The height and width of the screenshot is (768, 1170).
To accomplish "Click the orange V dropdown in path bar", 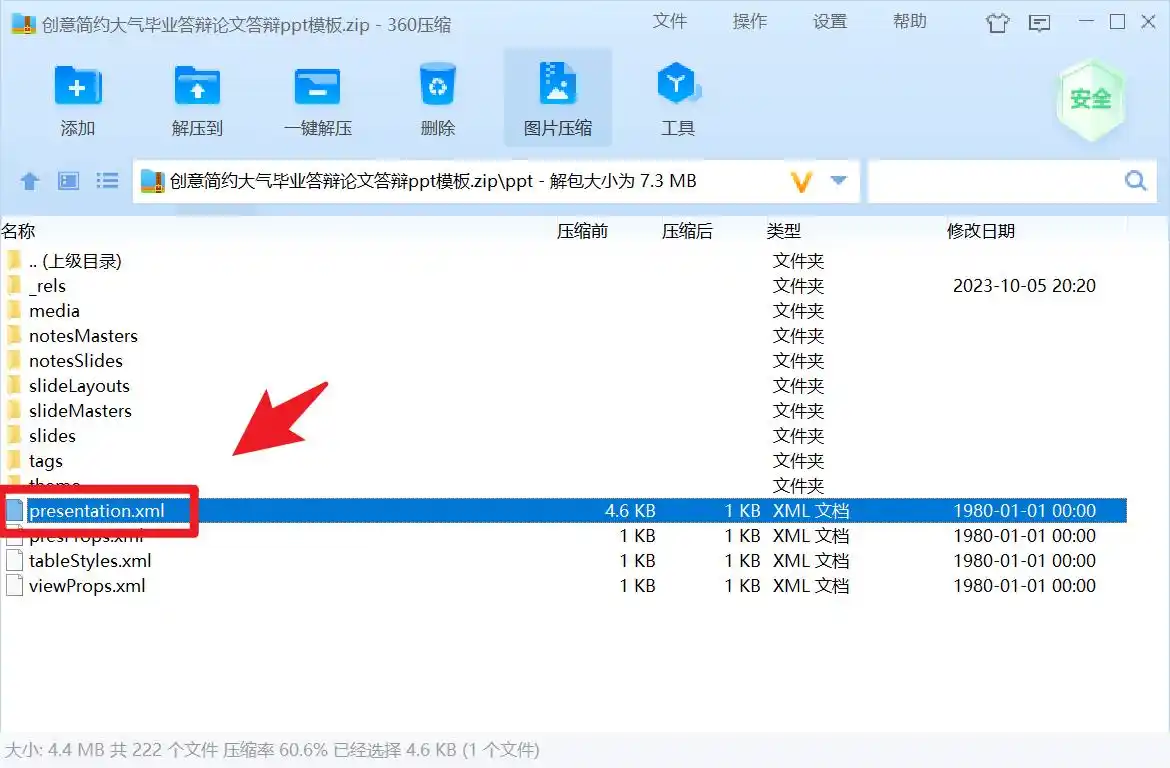I will pos(800,181).
